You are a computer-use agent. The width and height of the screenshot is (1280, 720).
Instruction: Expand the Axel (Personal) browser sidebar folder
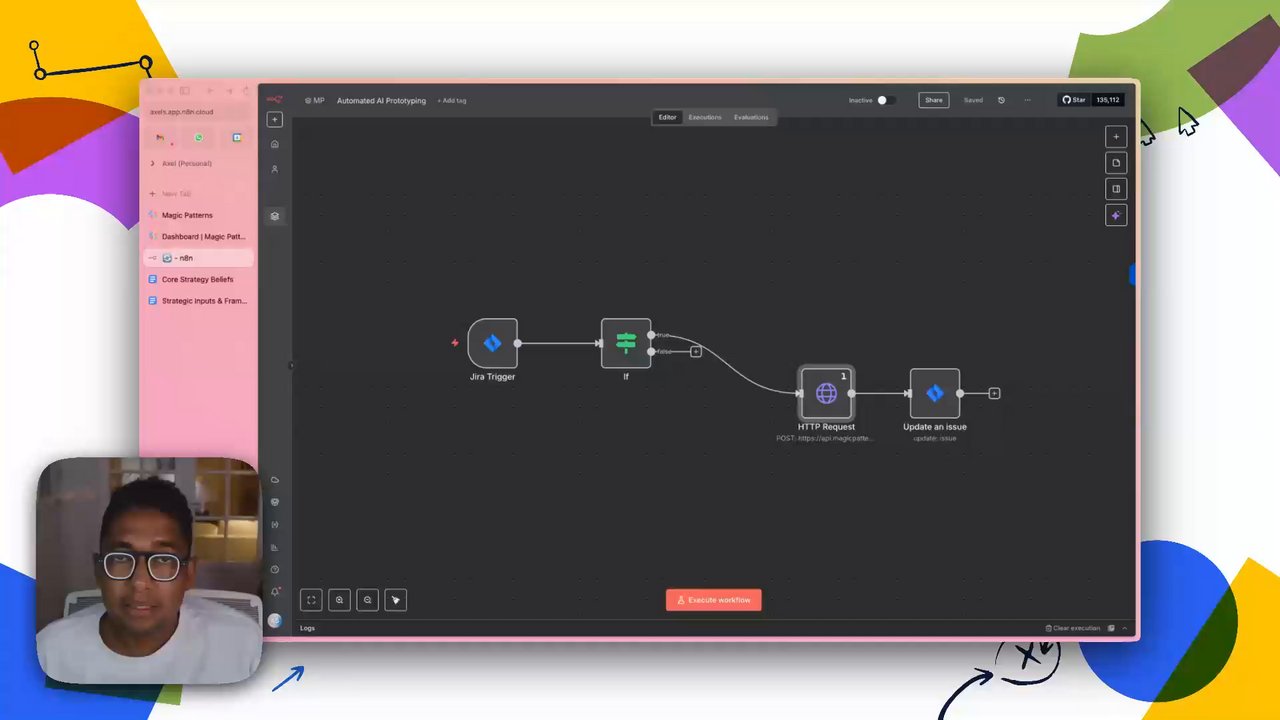tap(153, 163)
